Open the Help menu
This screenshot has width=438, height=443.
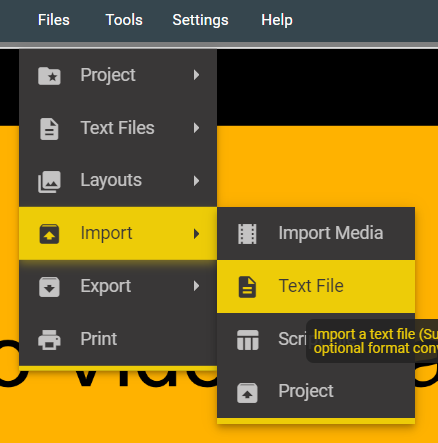point(277,20)
